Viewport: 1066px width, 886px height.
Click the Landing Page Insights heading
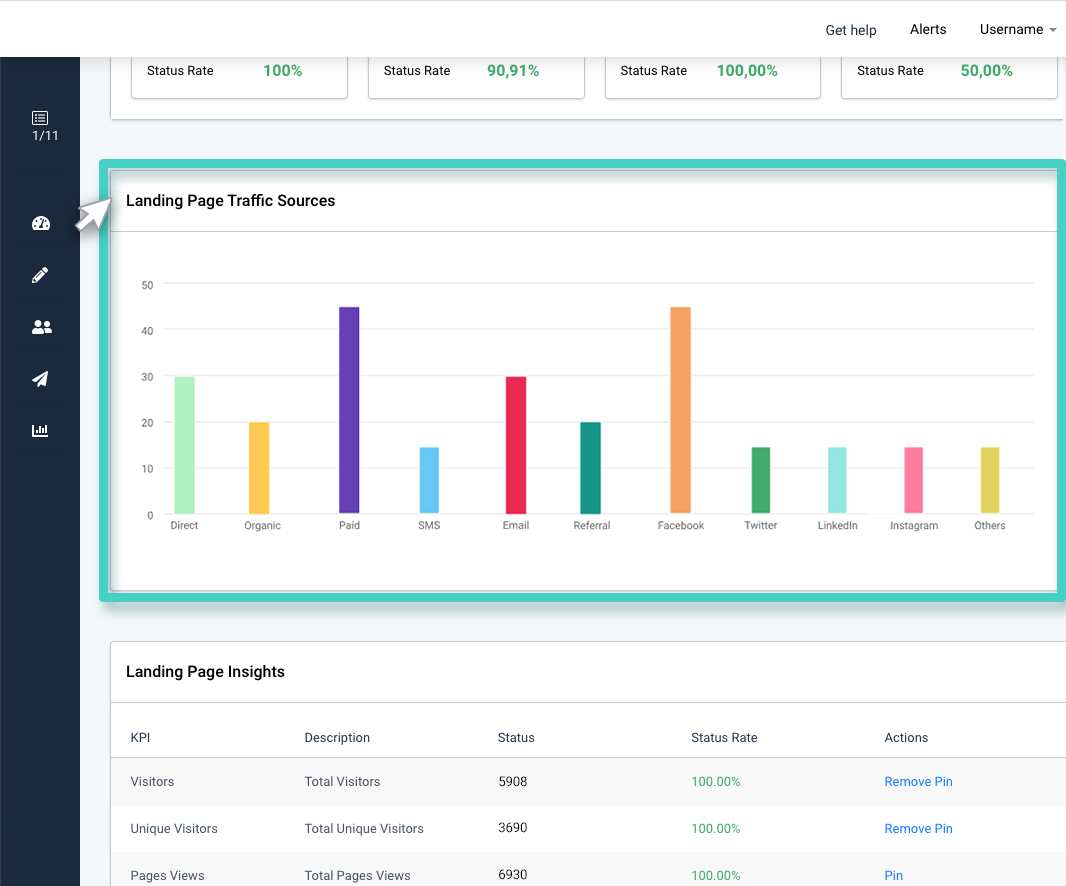pyautogui.click(x=205, y=672)
